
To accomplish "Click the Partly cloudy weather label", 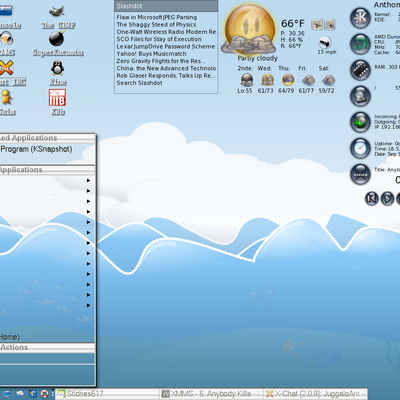I will [x=257, y=58].
